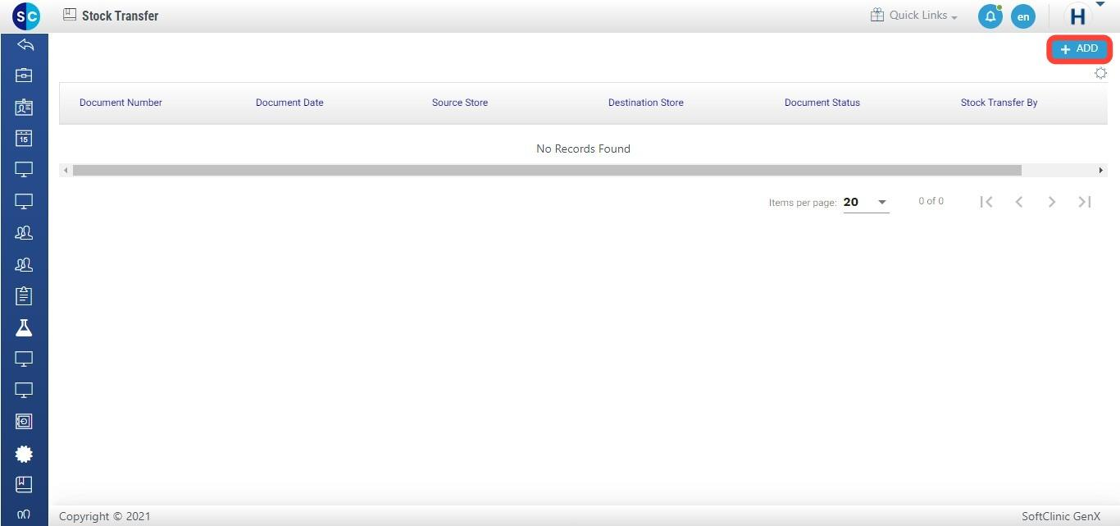Open the bookmarked book icon in the sidebar

24,485
